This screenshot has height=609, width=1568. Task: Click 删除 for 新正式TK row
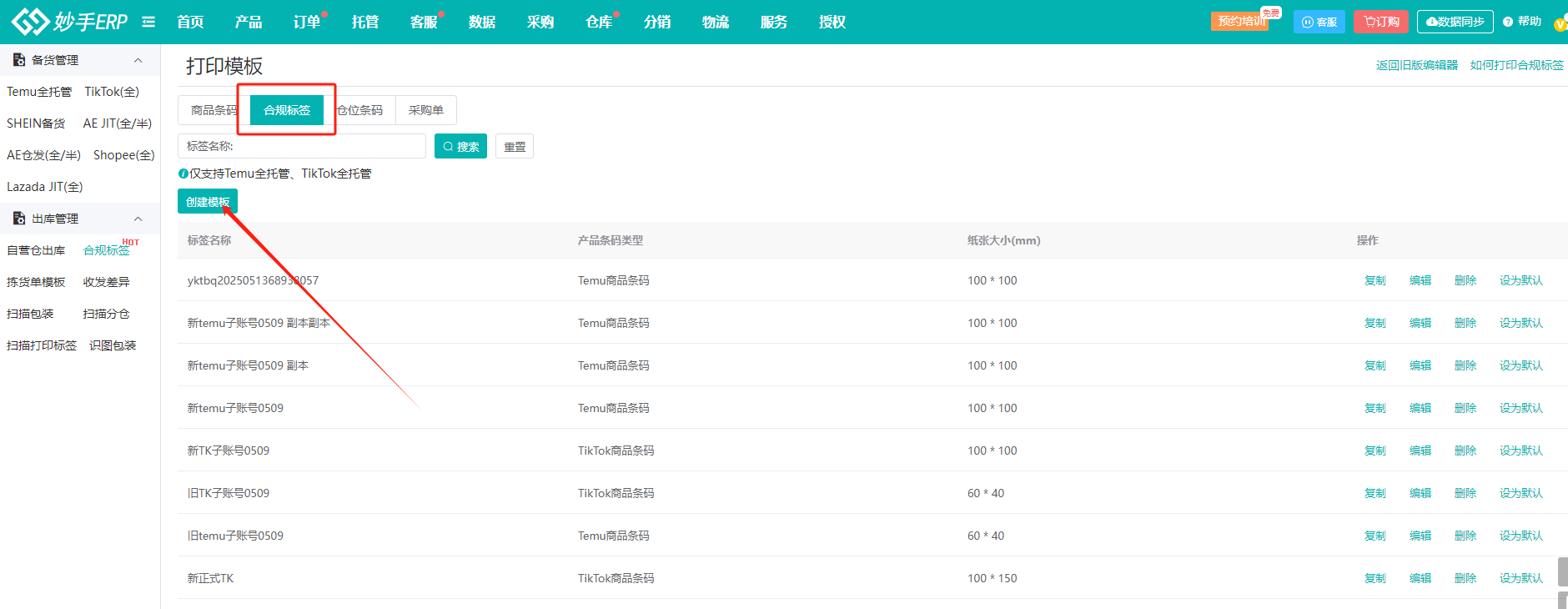[x=1465, y=578]
